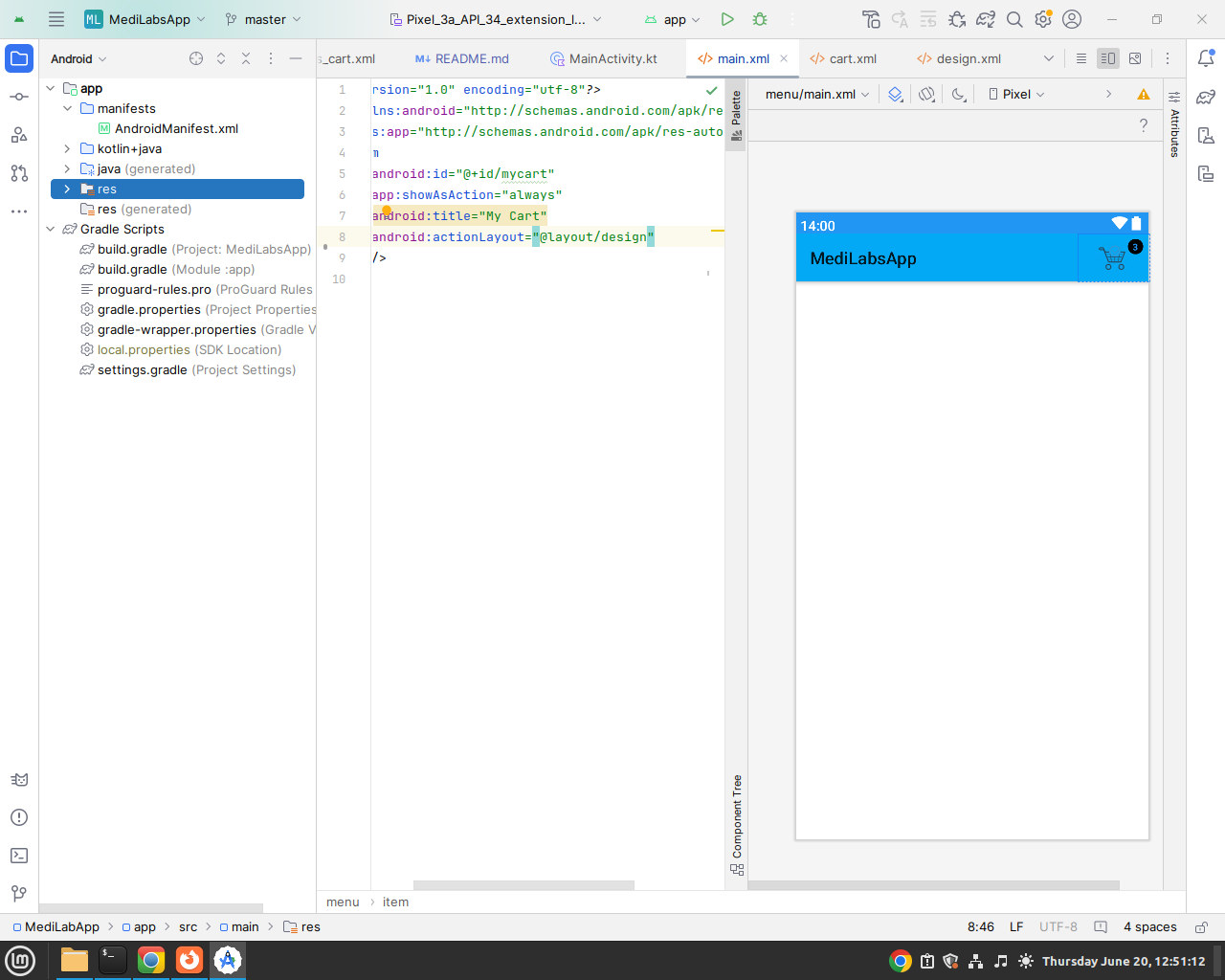The width and height of the screenshot is (1225, 980).
Task: Open the Pull Requests tool window
Action: pos(19,173)
